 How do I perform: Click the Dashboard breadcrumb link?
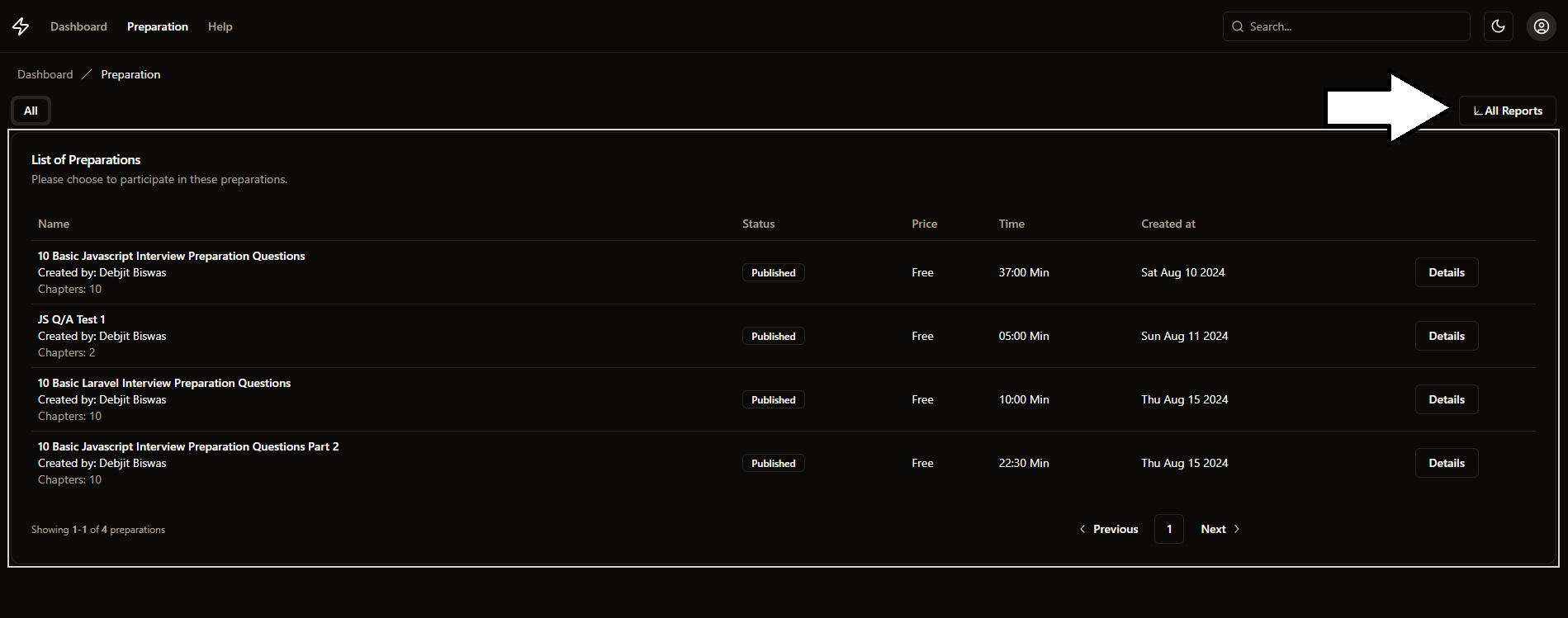(x=45, y=74)
